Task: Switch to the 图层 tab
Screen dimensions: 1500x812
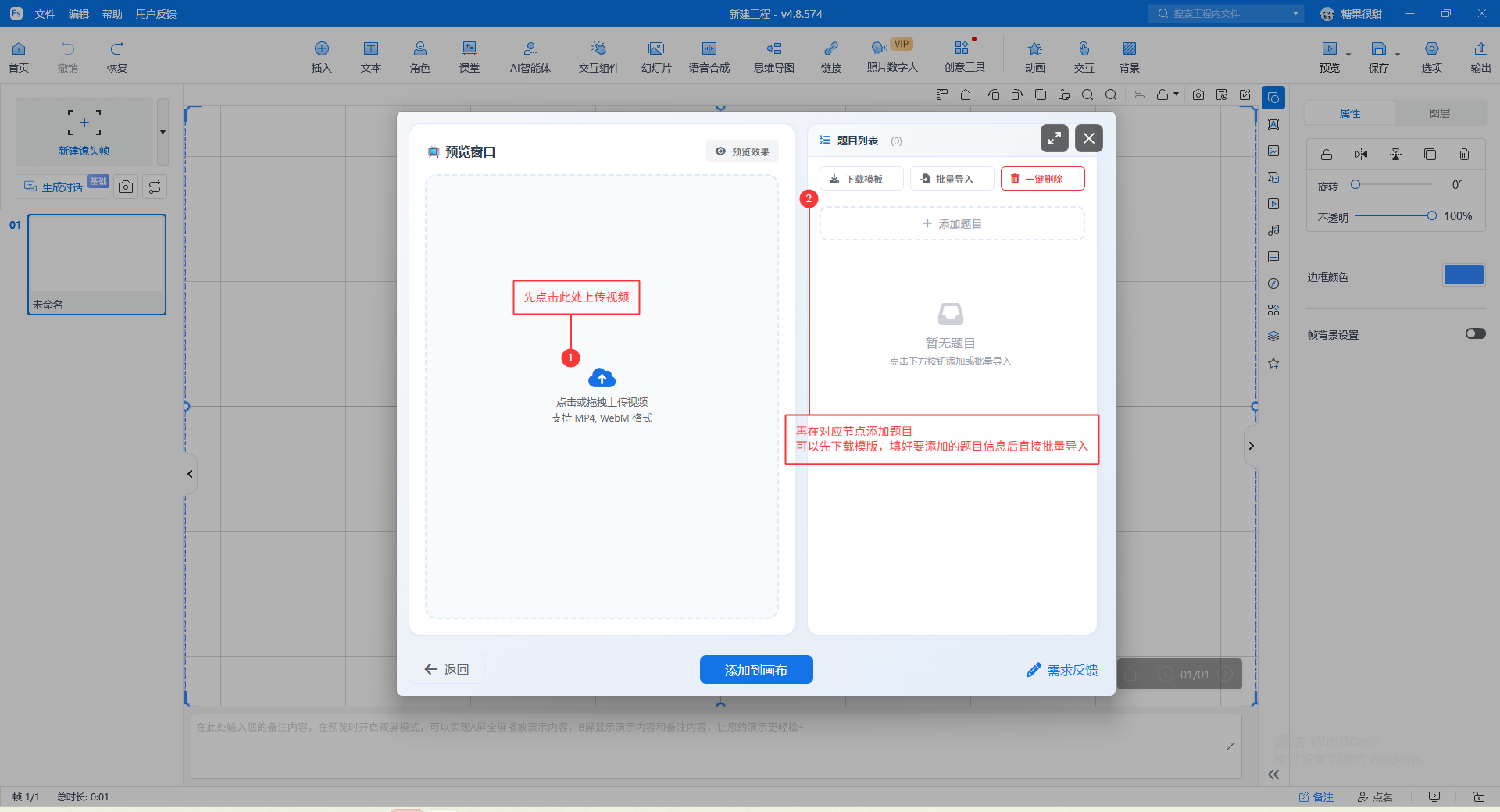Action: pos(1439,113)
